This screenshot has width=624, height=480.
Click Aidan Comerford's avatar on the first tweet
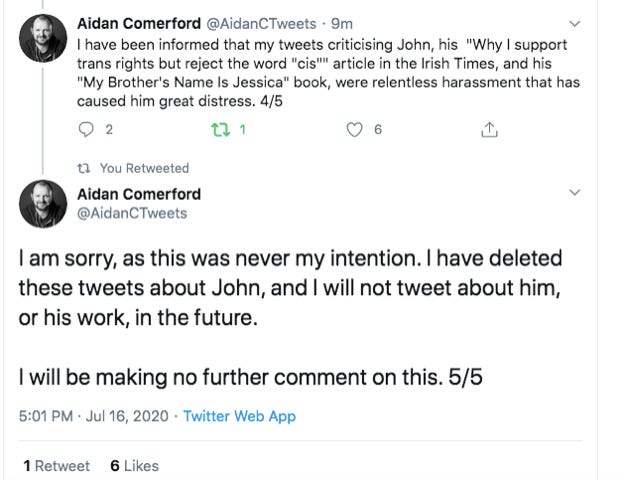41,35
